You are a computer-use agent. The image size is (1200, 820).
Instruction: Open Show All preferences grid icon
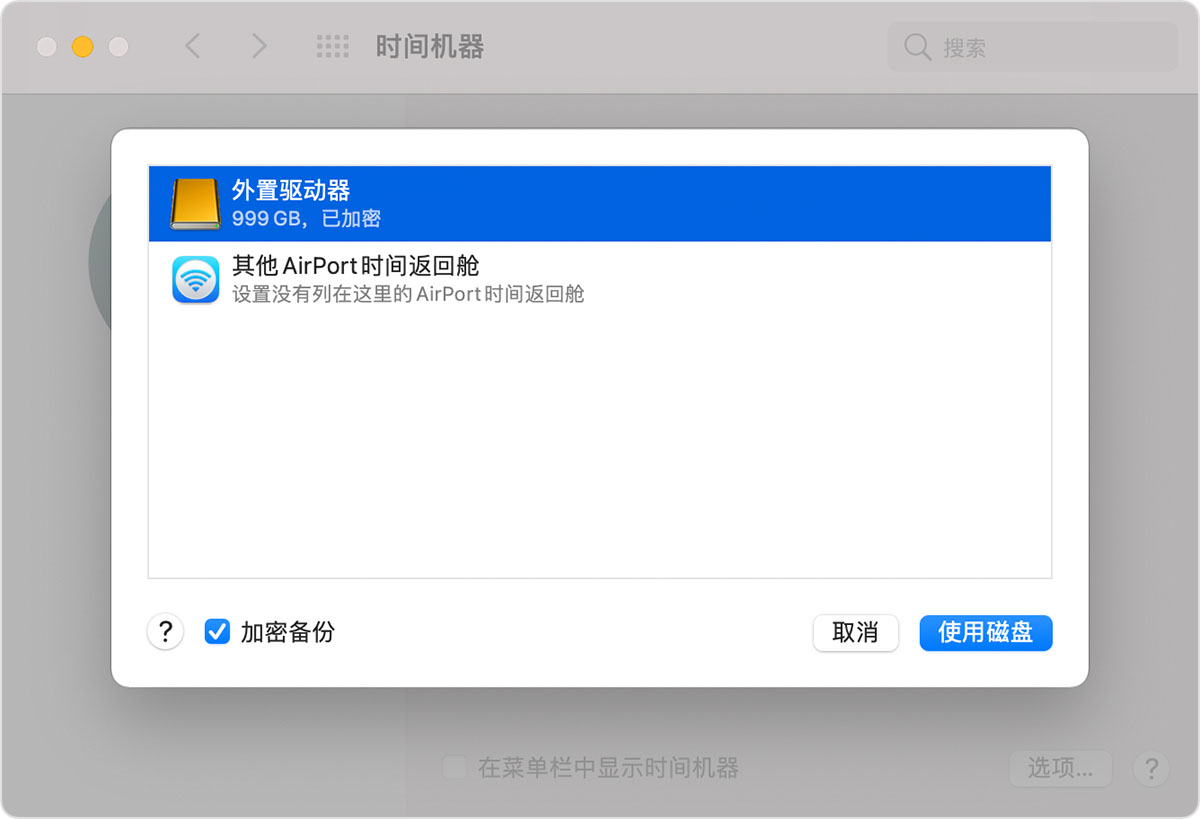(x=332, y=46)
